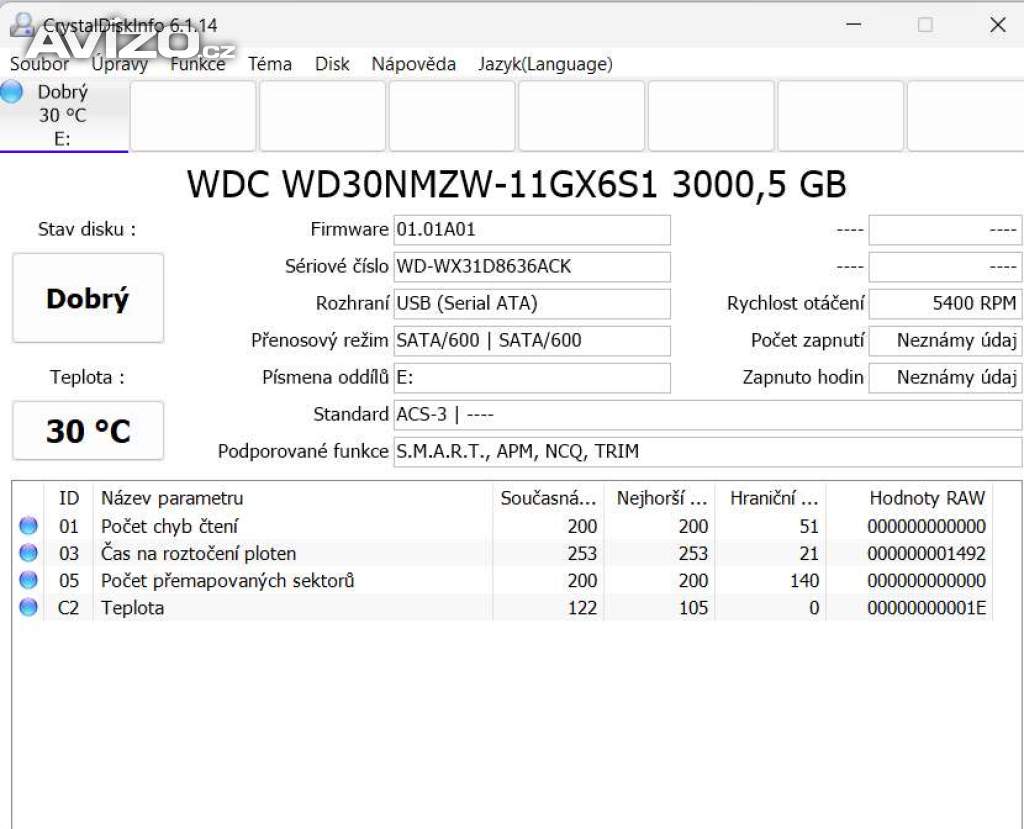Image resolution: width=1024 pixels, height=829 pixels.
Task: Open the Funkce menu
Action: coord(197,64)
